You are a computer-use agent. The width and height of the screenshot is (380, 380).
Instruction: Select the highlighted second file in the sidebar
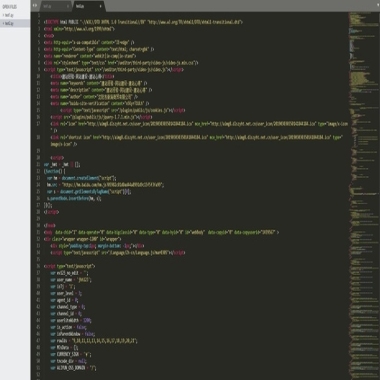[x=9, y=23]
